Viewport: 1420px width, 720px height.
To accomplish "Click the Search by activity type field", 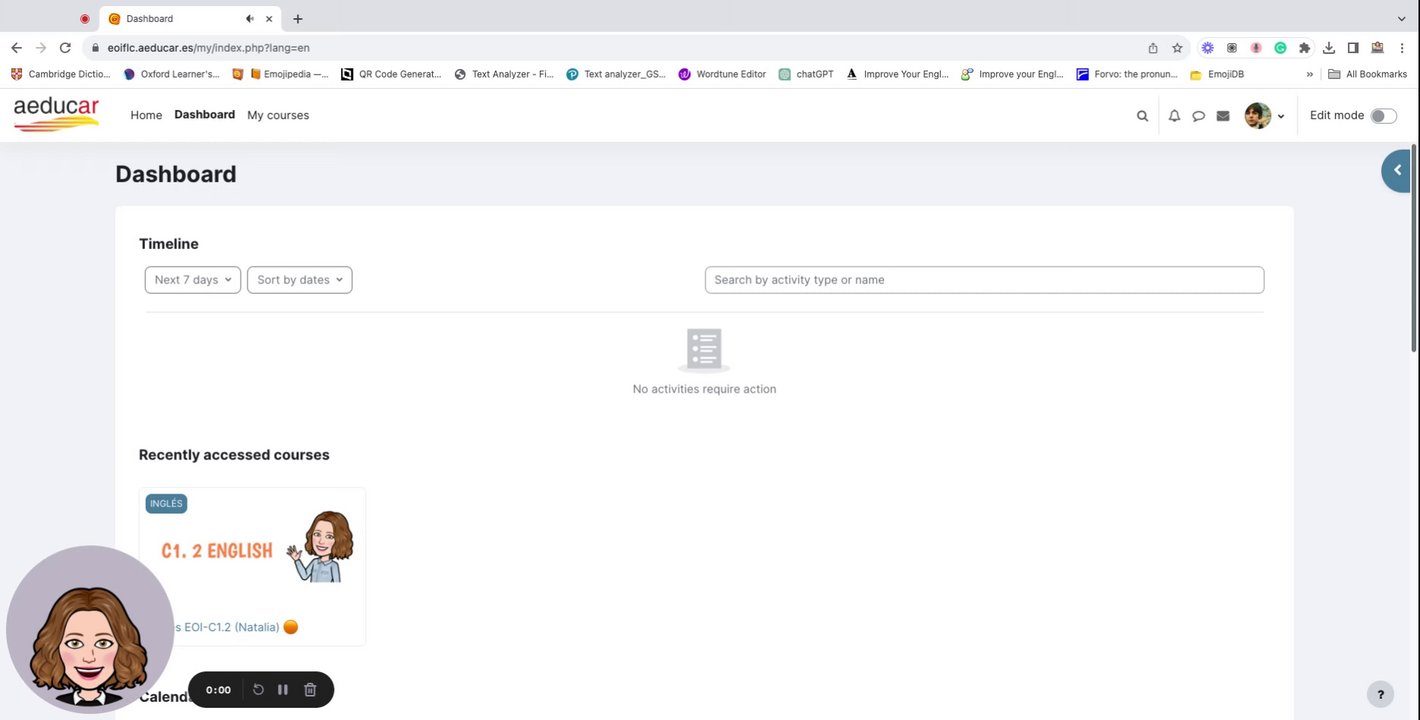I will [984, 280].
